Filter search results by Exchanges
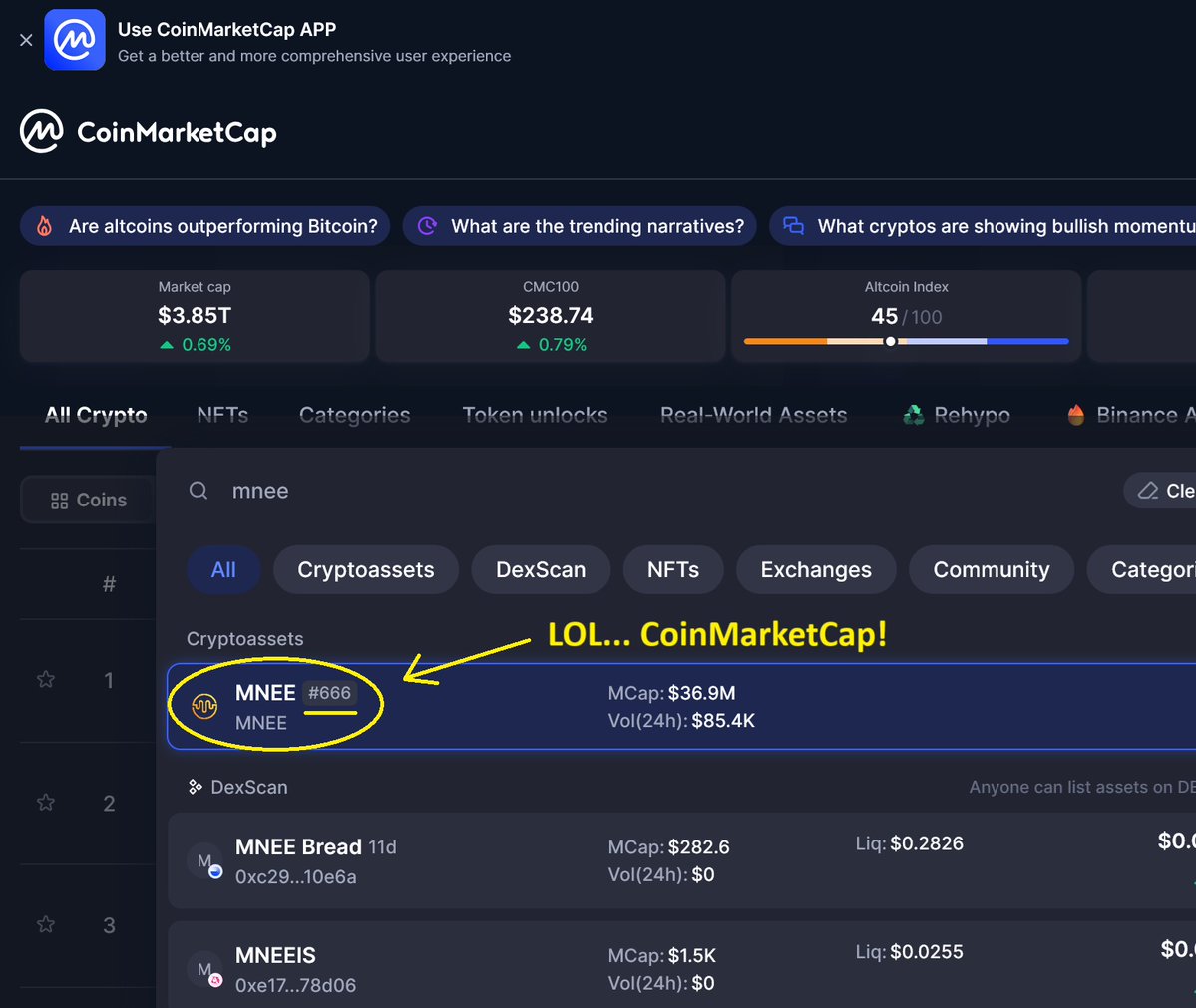Image resolution: width=1196 pixels, height=1008 pixels. pyautogui.click(x=816, y=569)
